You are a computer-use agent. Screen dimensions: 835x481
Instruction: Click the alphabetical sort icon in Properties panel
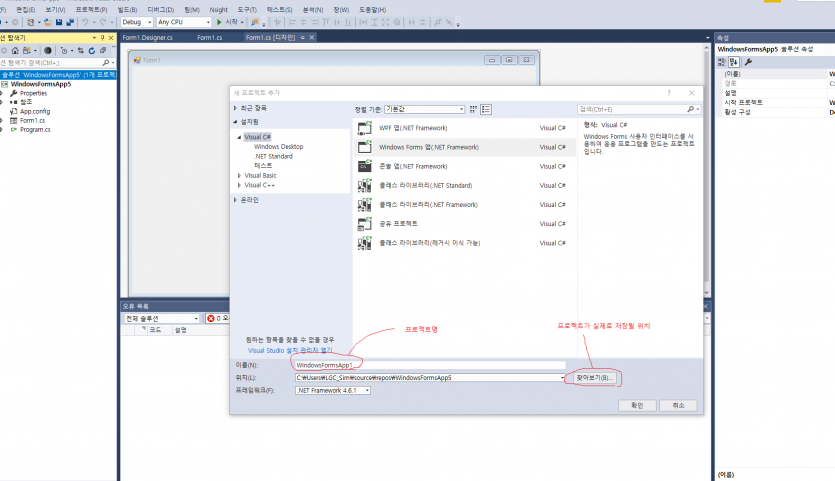(733, 62)
